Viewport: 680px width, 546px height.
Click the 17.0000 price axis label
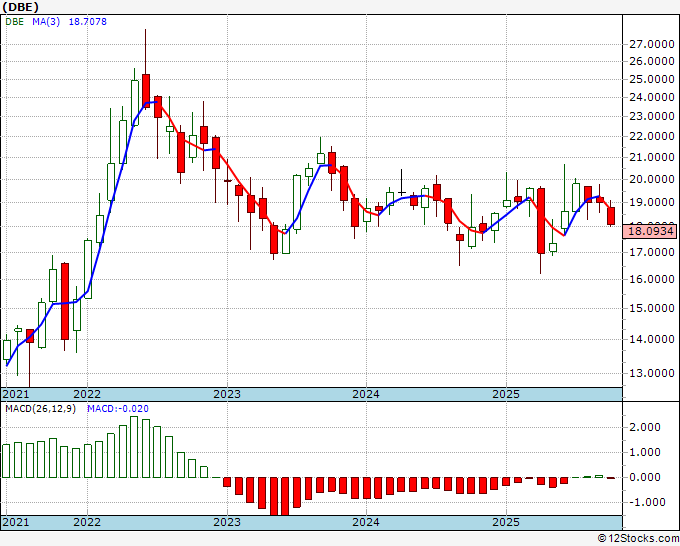(651, 252)
